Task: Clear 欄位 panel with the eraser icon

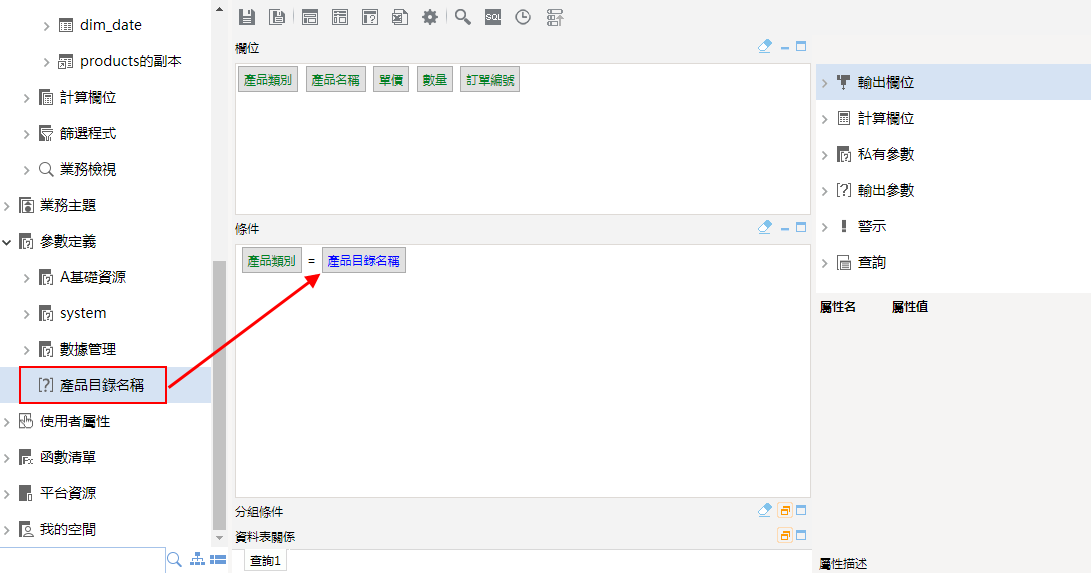Action: pyautogui.click(x=765, y=46)
